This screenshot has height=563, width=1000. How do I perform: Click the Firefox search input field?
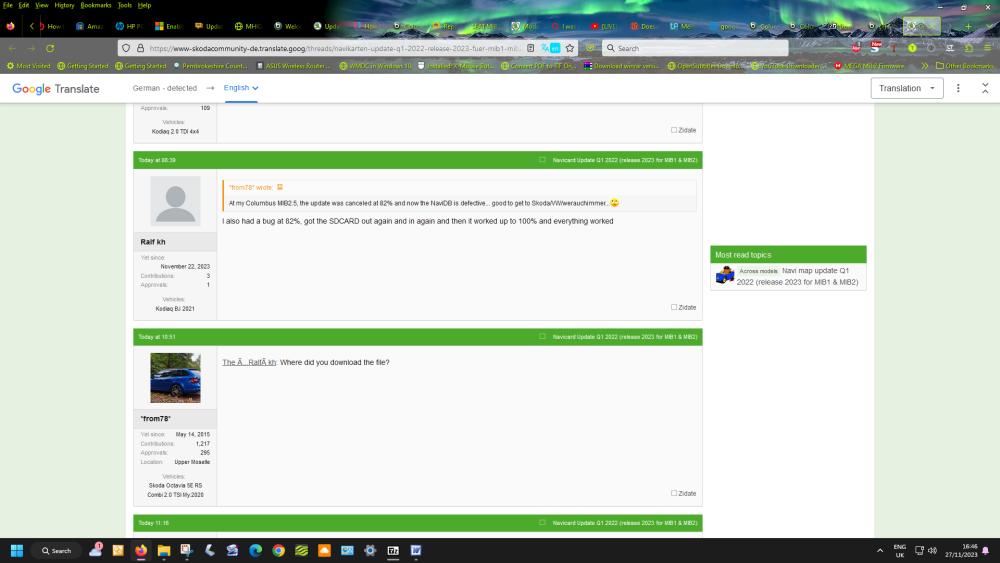(x=695, y=48)
